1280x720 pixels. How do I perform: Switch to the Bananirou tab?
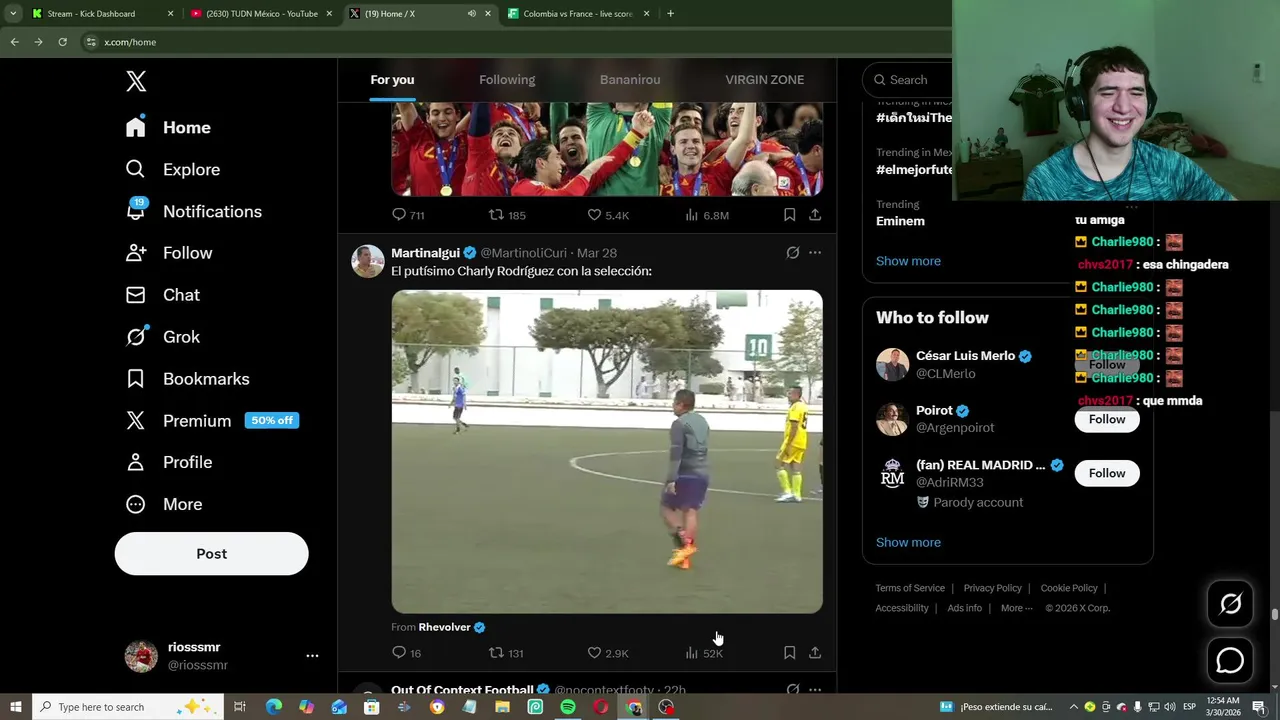[630, 80]
